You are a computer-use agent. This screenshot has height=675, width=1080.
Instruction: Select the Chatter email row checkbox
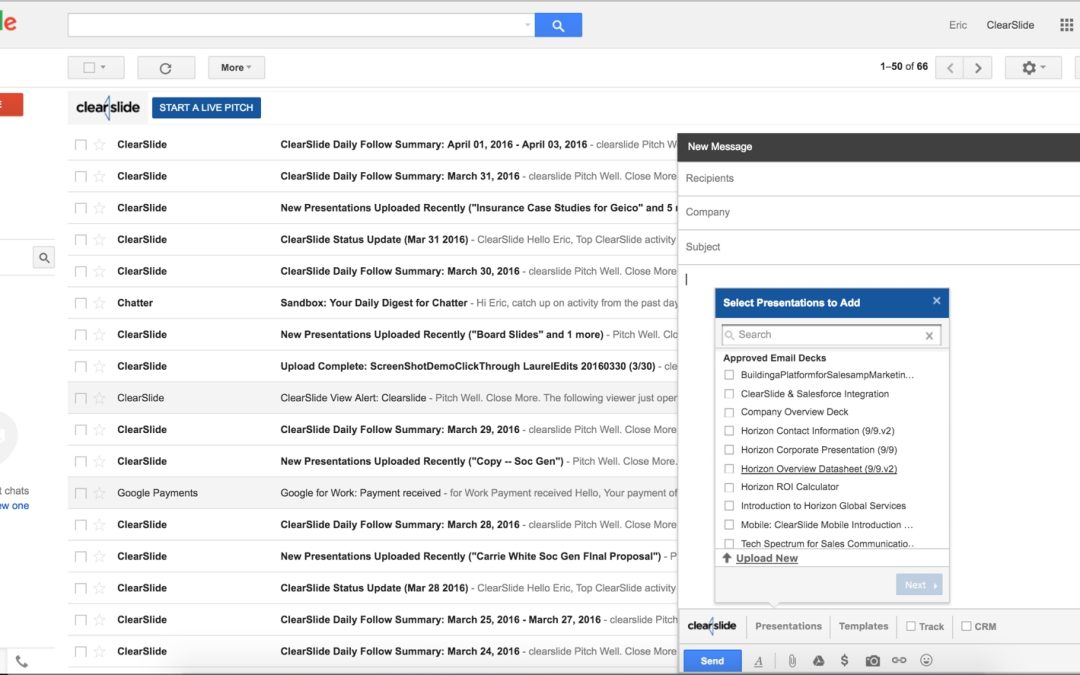81,303
